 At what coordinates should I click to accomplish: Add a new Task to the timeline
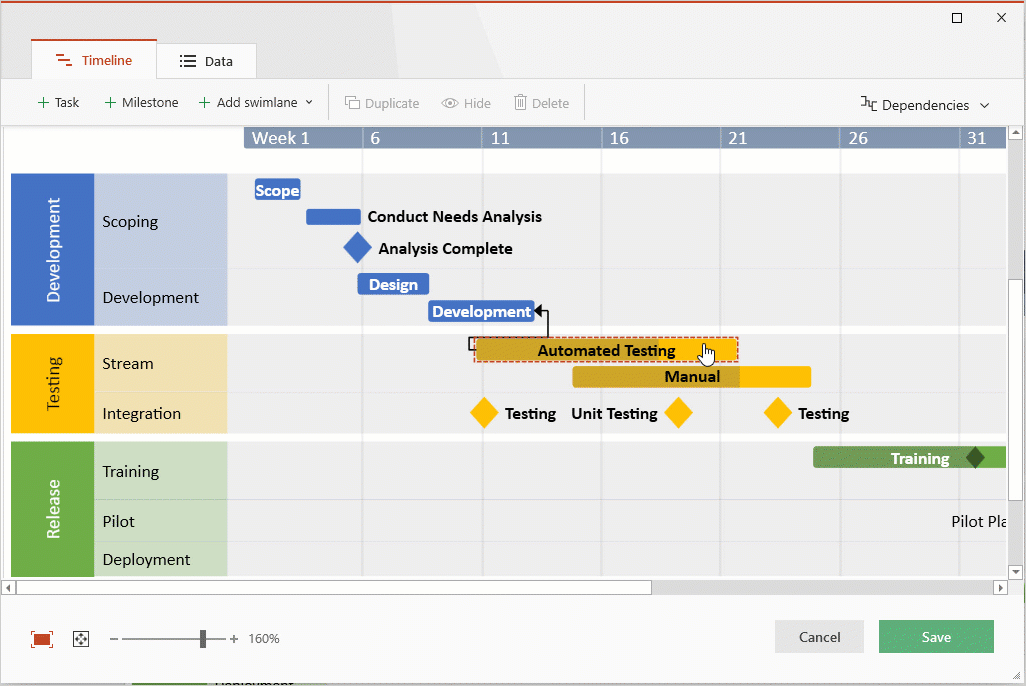pyautogui.click(x=58, y=102)
